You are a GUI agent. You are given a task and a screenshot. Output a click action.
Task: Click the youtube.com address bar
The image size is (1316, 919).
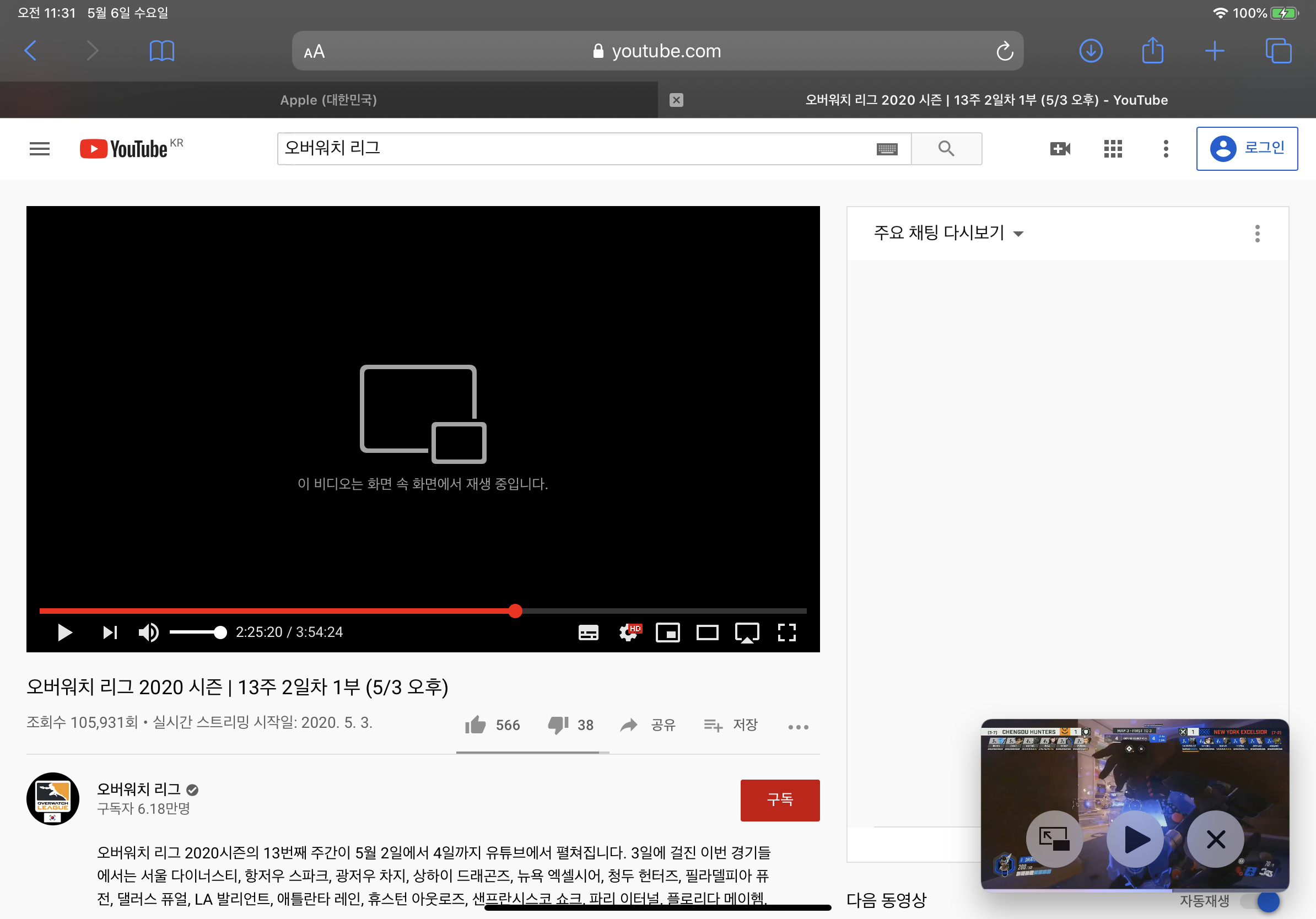tap(657, 51)
